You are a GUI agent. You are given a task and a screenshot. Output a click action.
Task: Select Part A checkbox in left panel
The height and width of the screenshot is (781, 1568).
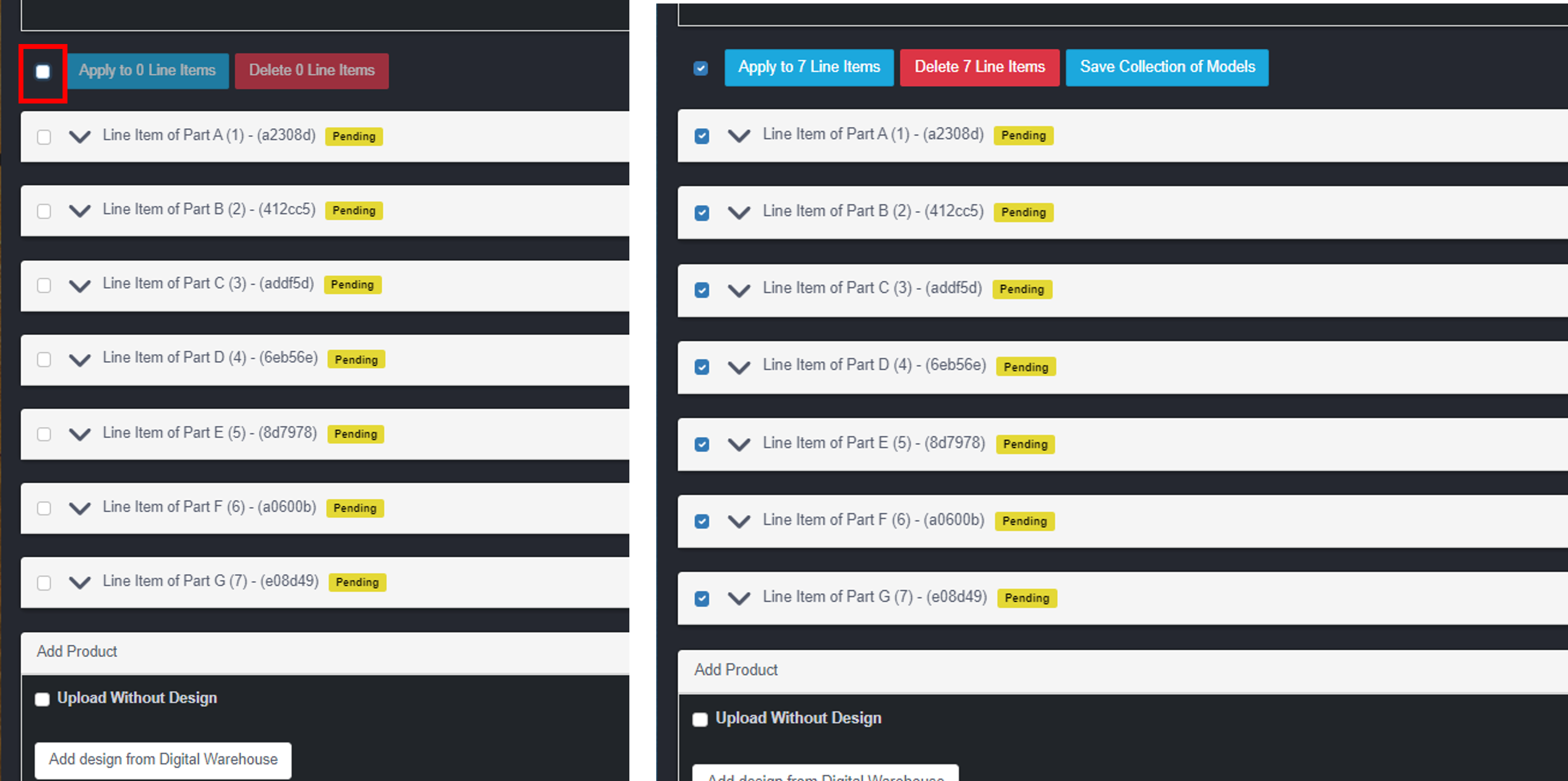[x=44, y=137]
